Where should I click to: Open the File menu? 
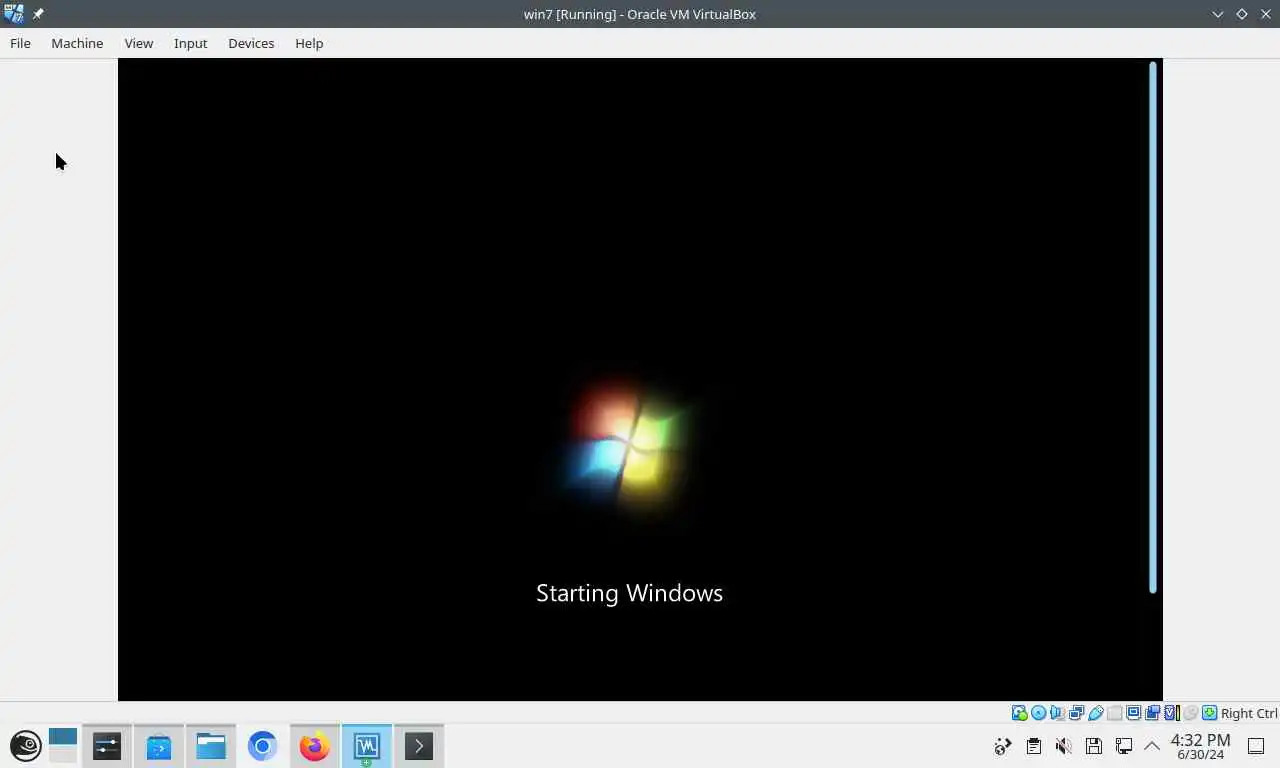coord(20,43)
